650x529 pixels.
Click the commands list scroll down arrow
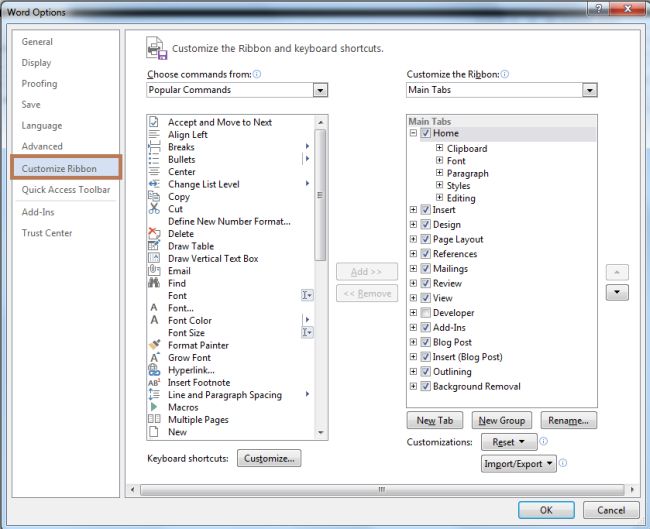[x=320, y=432]
